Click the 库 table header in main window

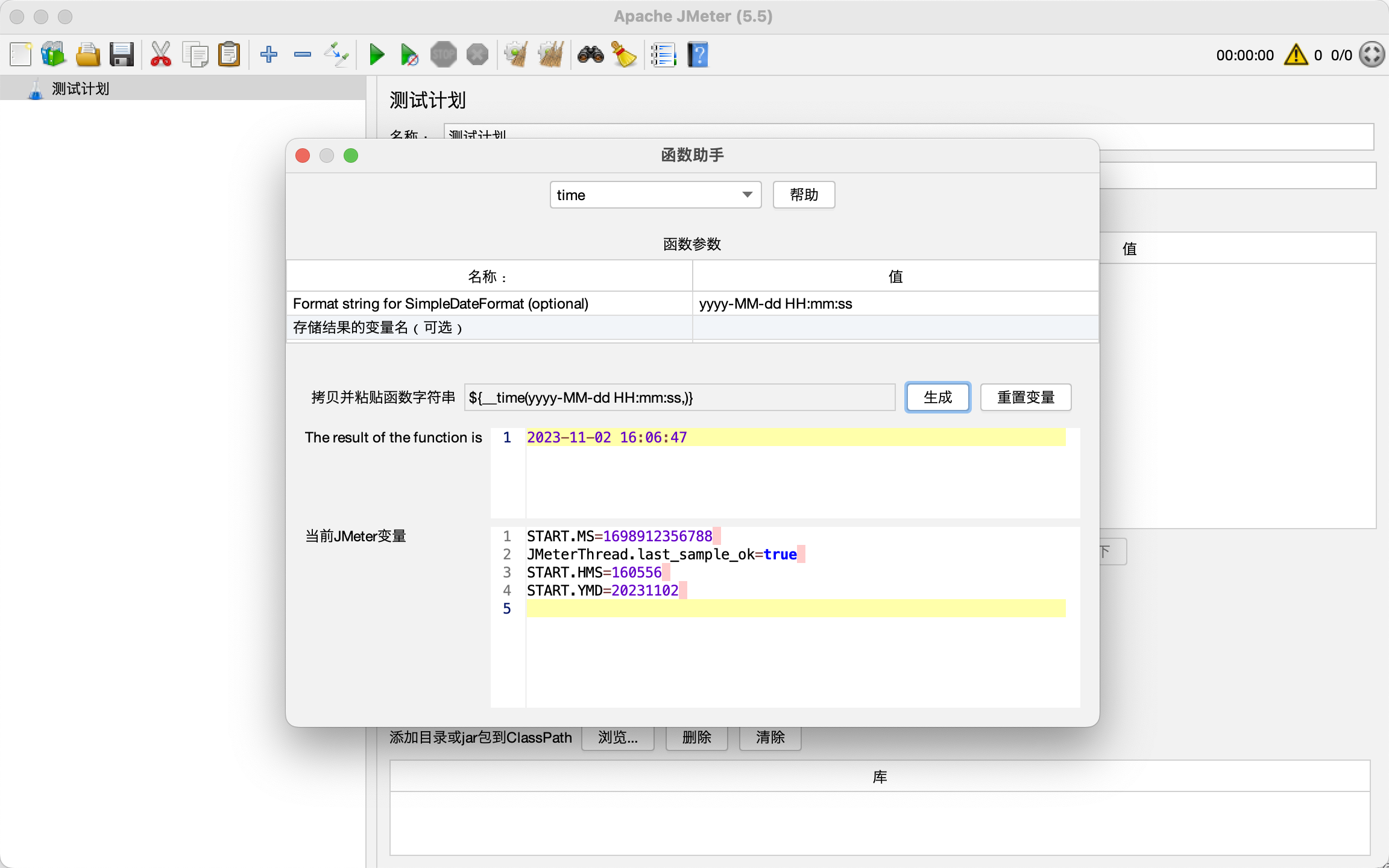(x=880, y=776)
